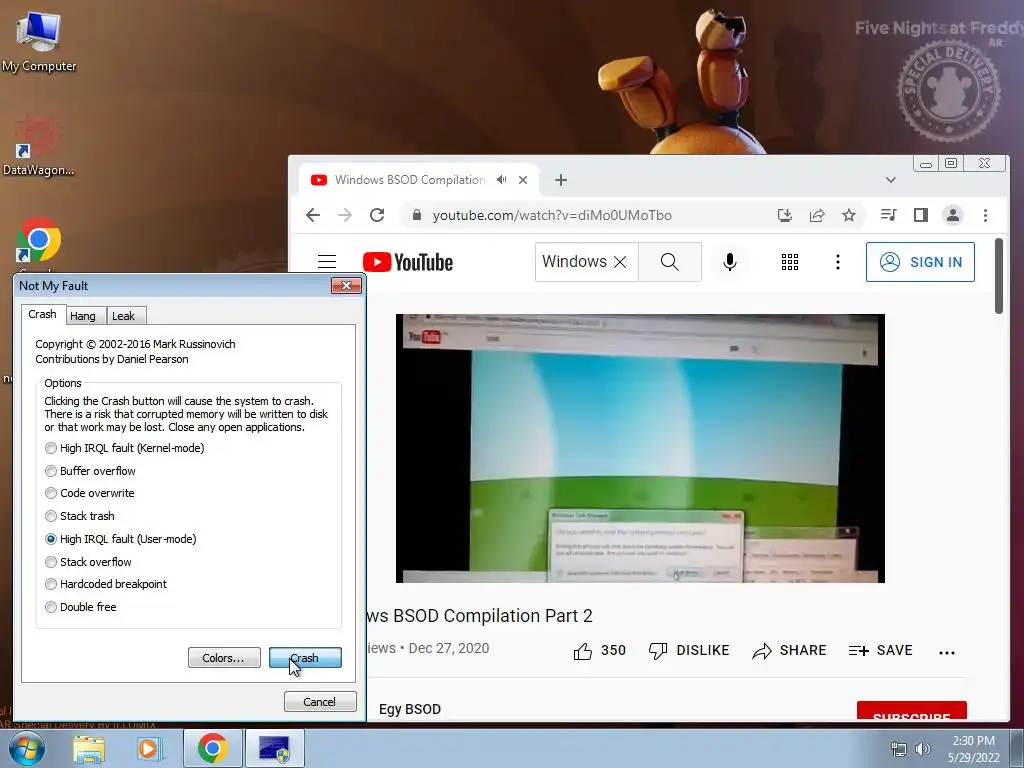1024x768 pixels.
Task: Open My Computer desktop icon
Action: point(39,42)
